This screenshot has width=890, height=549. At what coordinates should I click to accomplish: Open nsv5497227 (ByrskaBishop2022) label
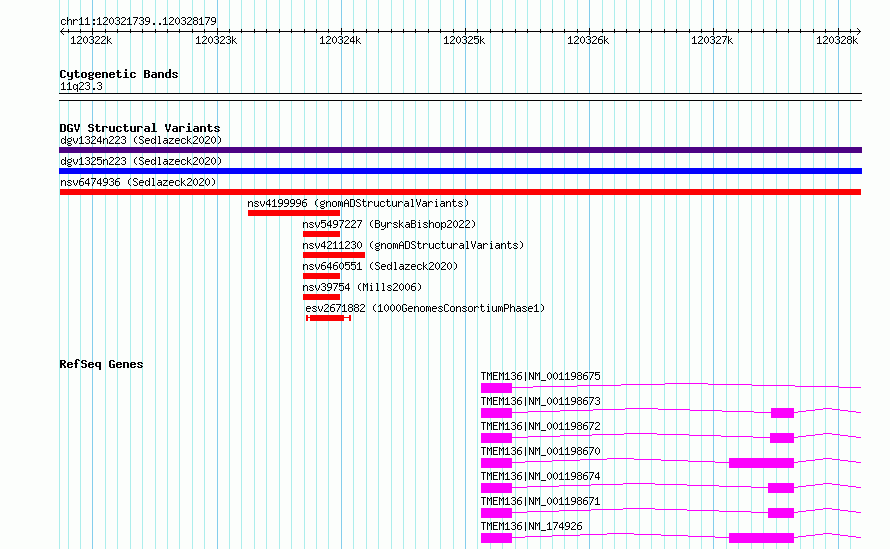click(389, 224)
